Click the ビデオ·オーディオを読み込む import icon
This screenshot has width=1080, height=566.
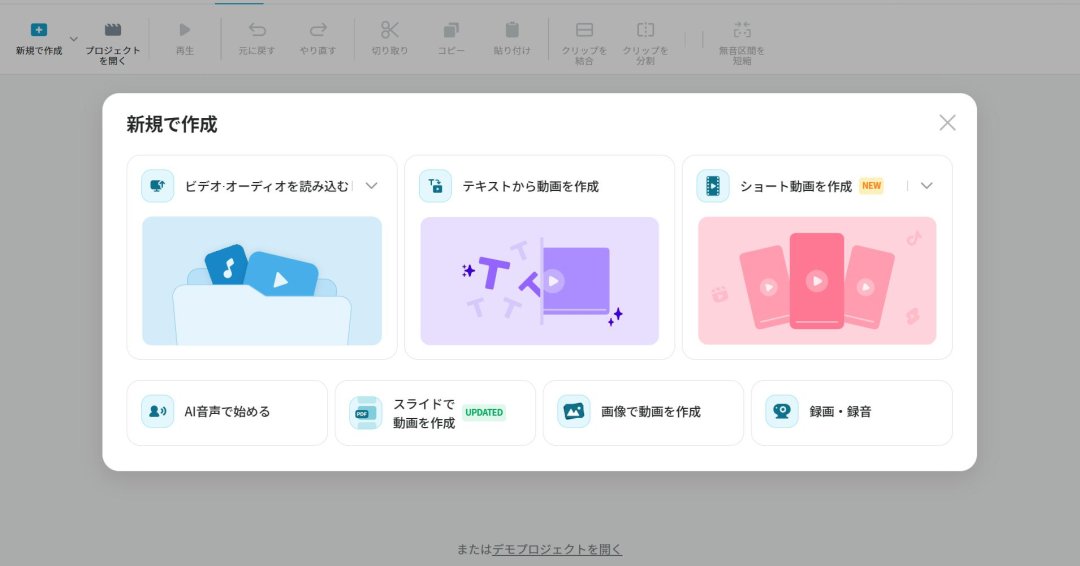pos(157,186)
